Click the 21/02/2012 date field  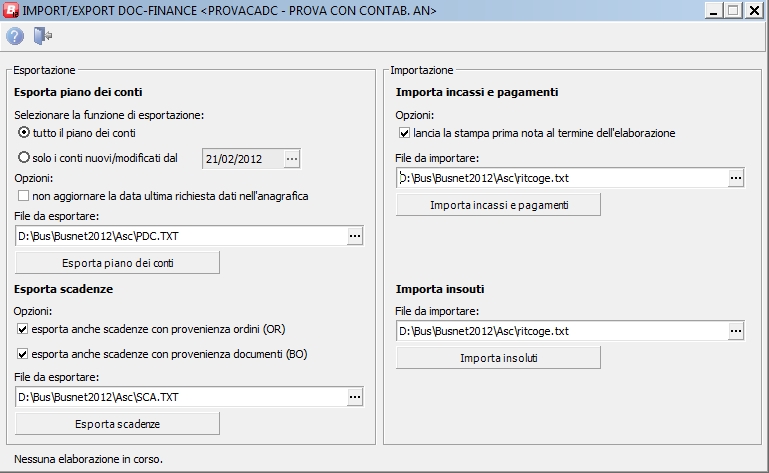click(241, 158)
